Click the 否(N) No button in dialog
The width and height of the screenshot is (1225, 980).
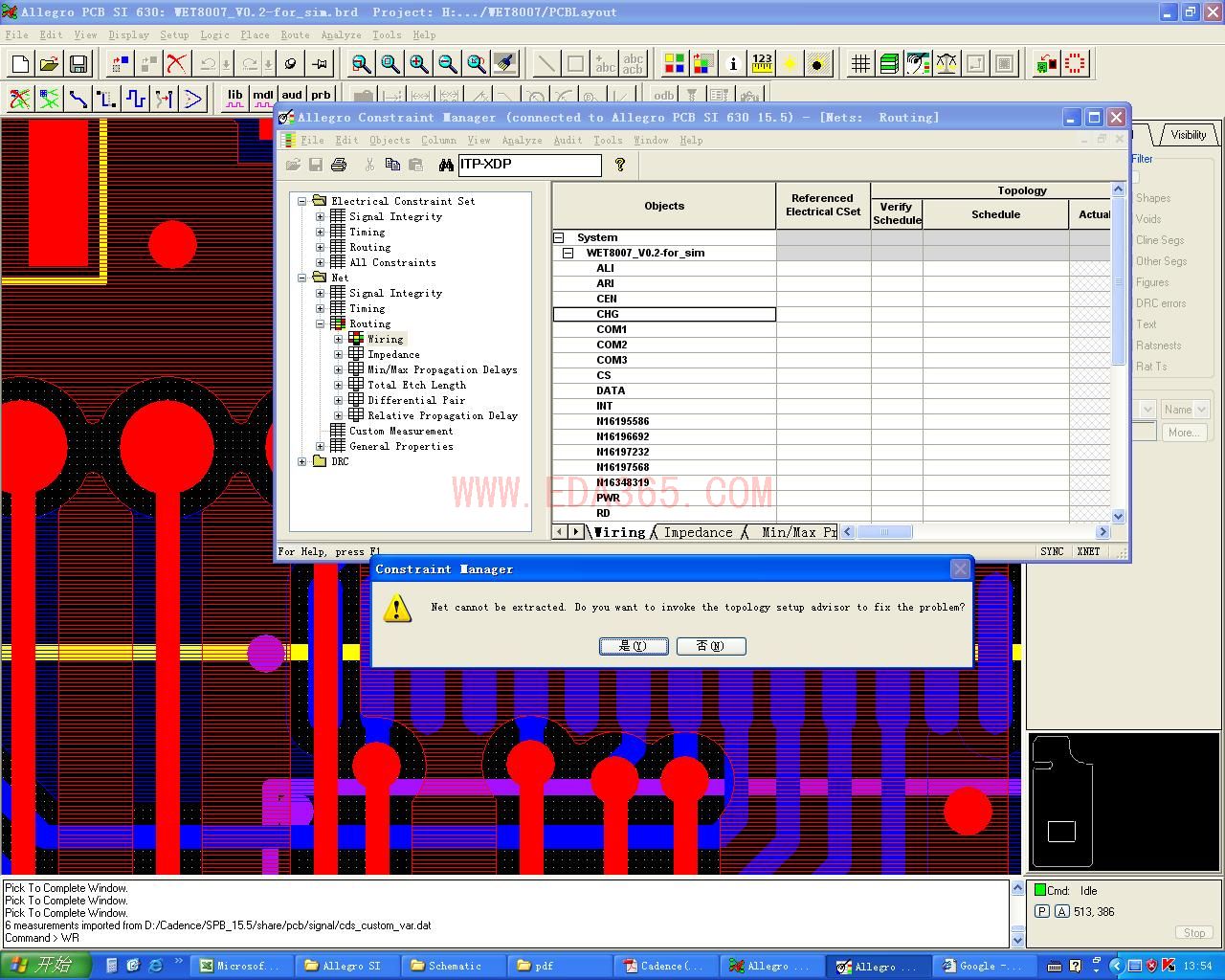[x=710, y=646]
